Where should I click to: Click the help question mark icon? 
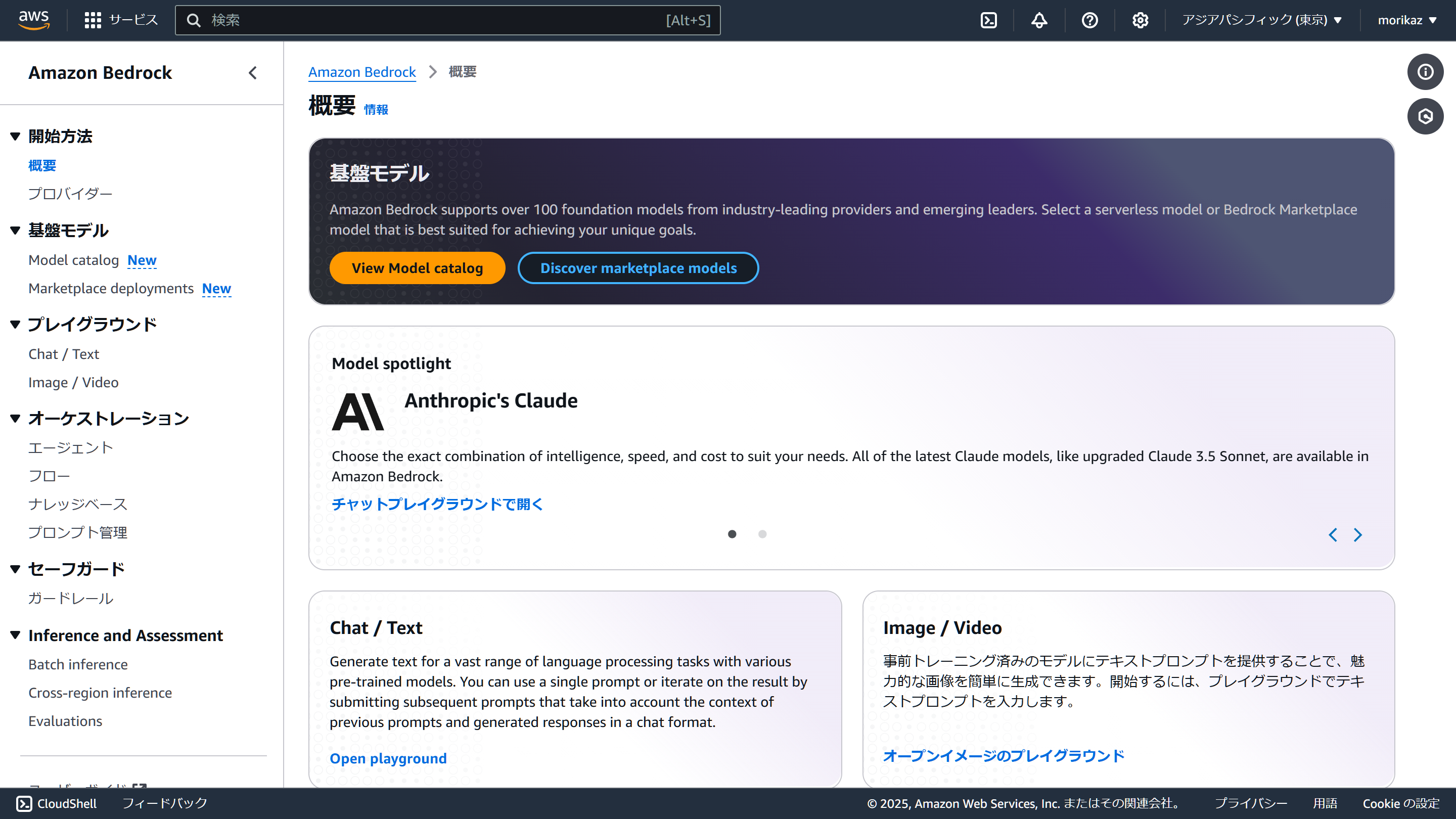1089,20
